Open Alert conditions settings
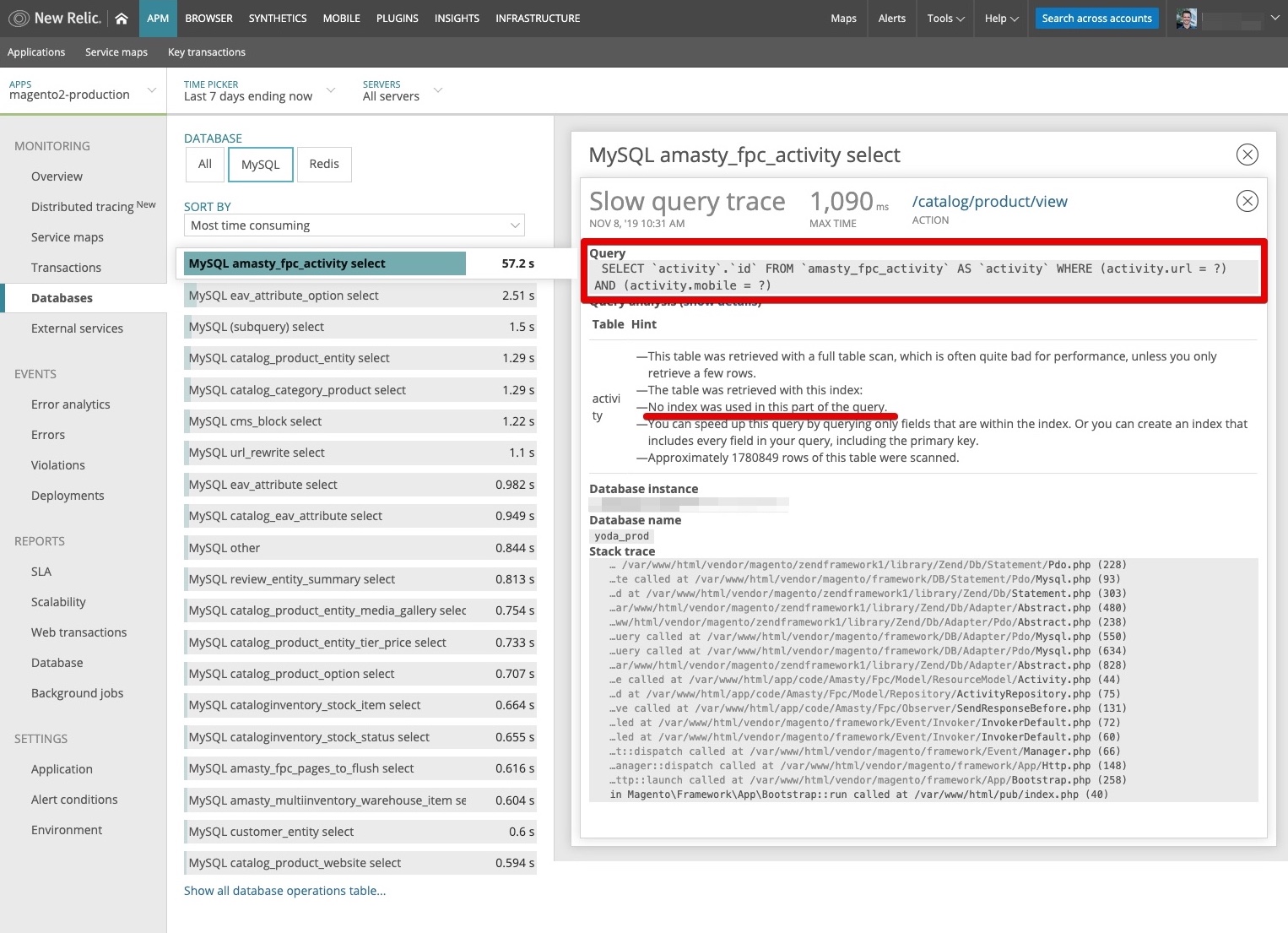The height and width of the screenshot is (933, 1288). click(x=74, y=800)
